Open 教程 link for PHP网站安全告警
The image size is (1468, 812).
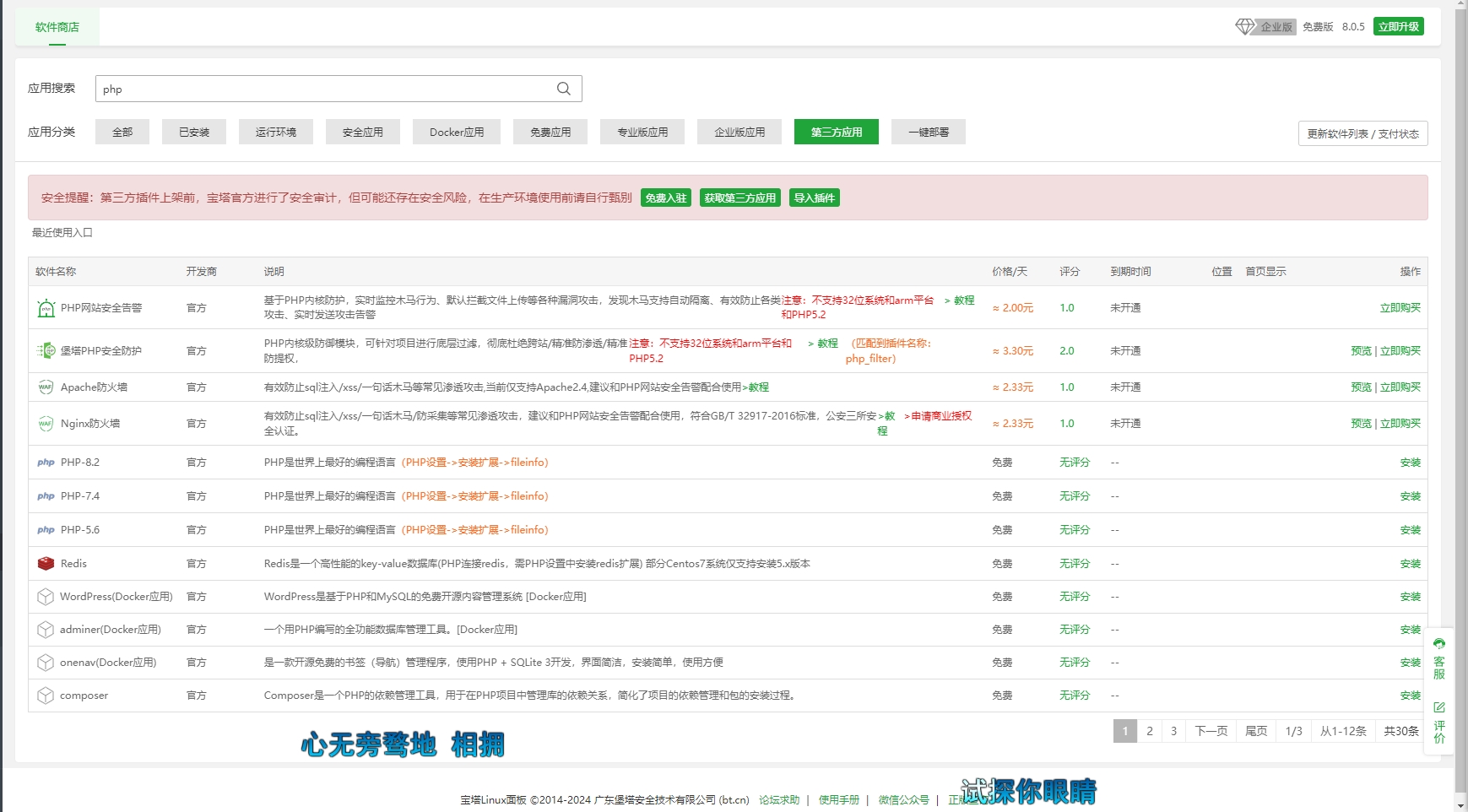[x=960, y=300]
